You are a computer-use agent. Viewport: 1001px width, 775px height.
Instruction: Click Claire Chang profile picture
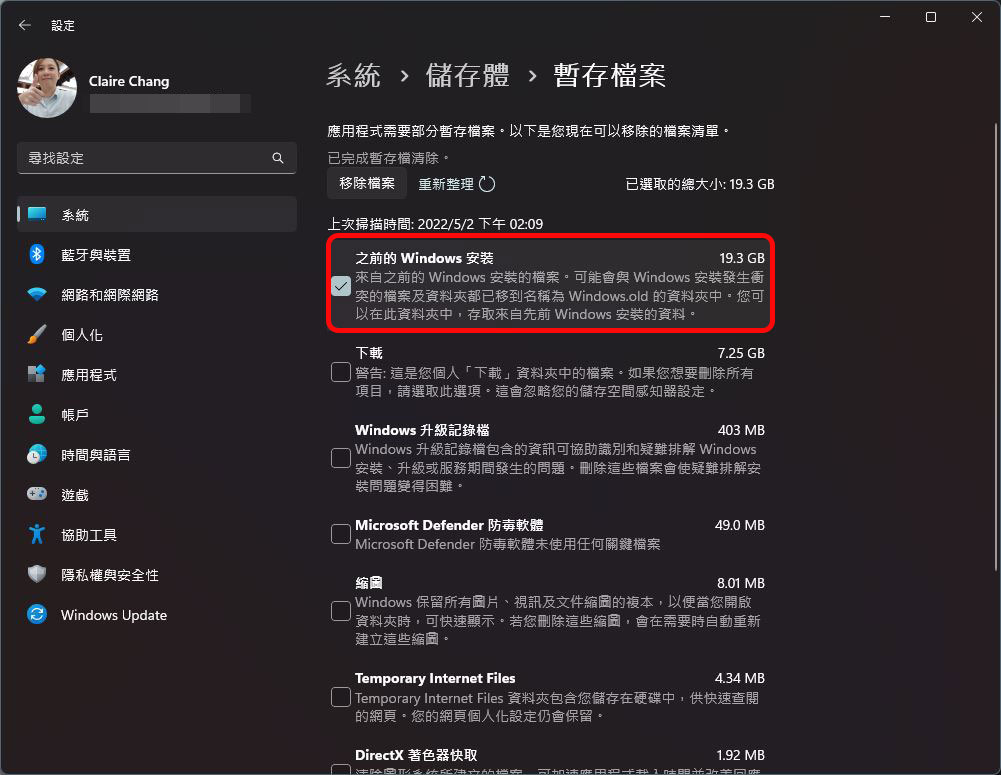[47, 88]
